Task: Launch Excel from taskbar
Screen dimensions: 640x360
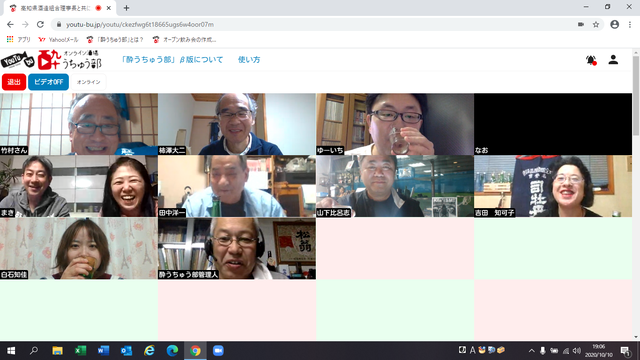Action: [80, 351]
